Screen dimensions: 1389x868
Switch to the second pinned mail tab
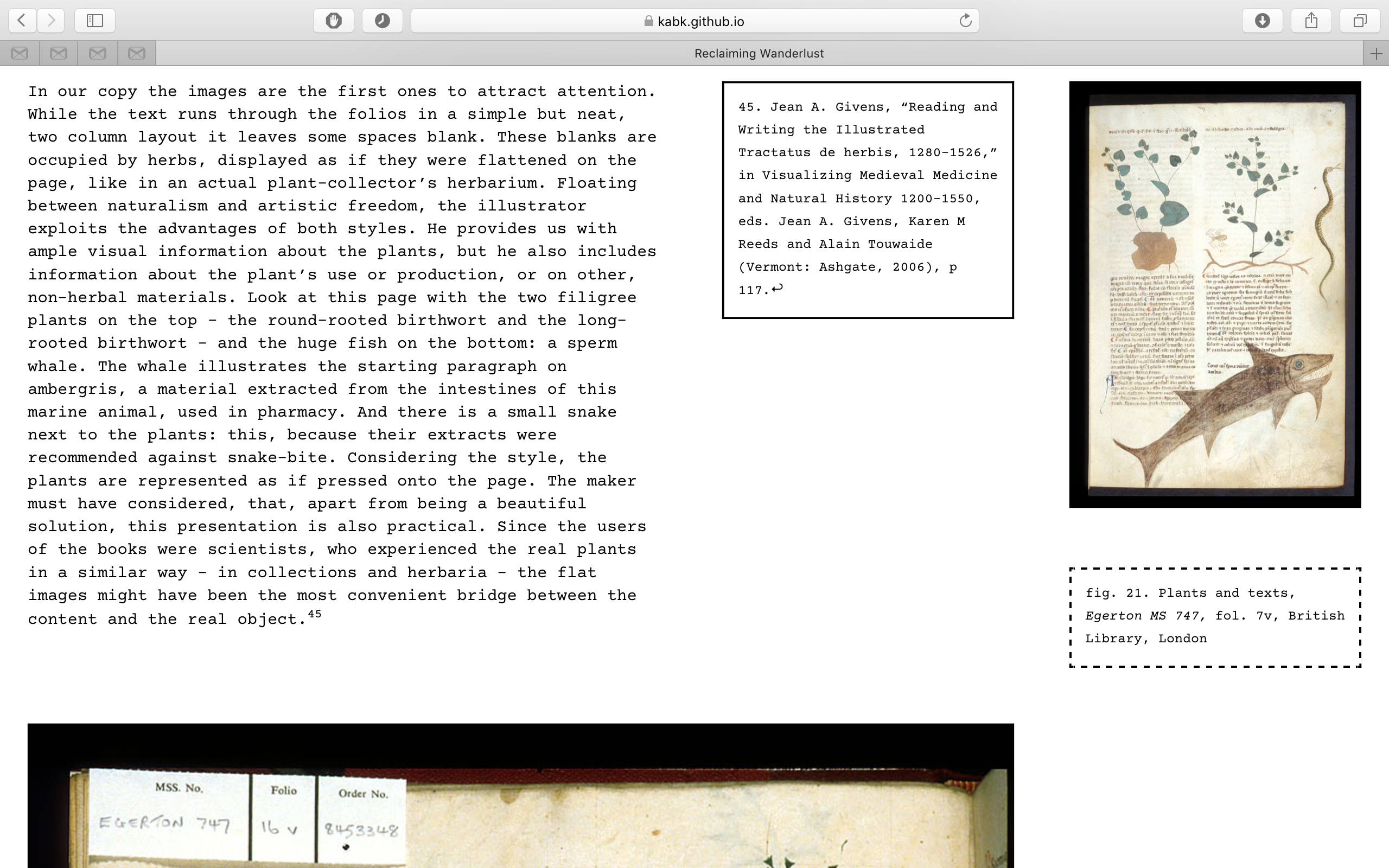click(59, 53)
